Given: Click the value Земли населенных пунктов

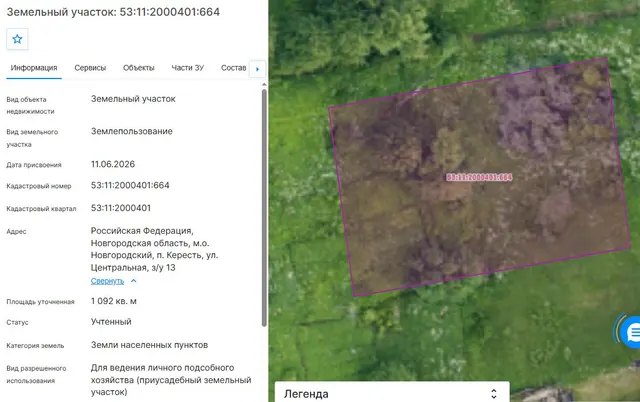Looking at the screenshot, I should pyautogui.click(x=149, y=345).
